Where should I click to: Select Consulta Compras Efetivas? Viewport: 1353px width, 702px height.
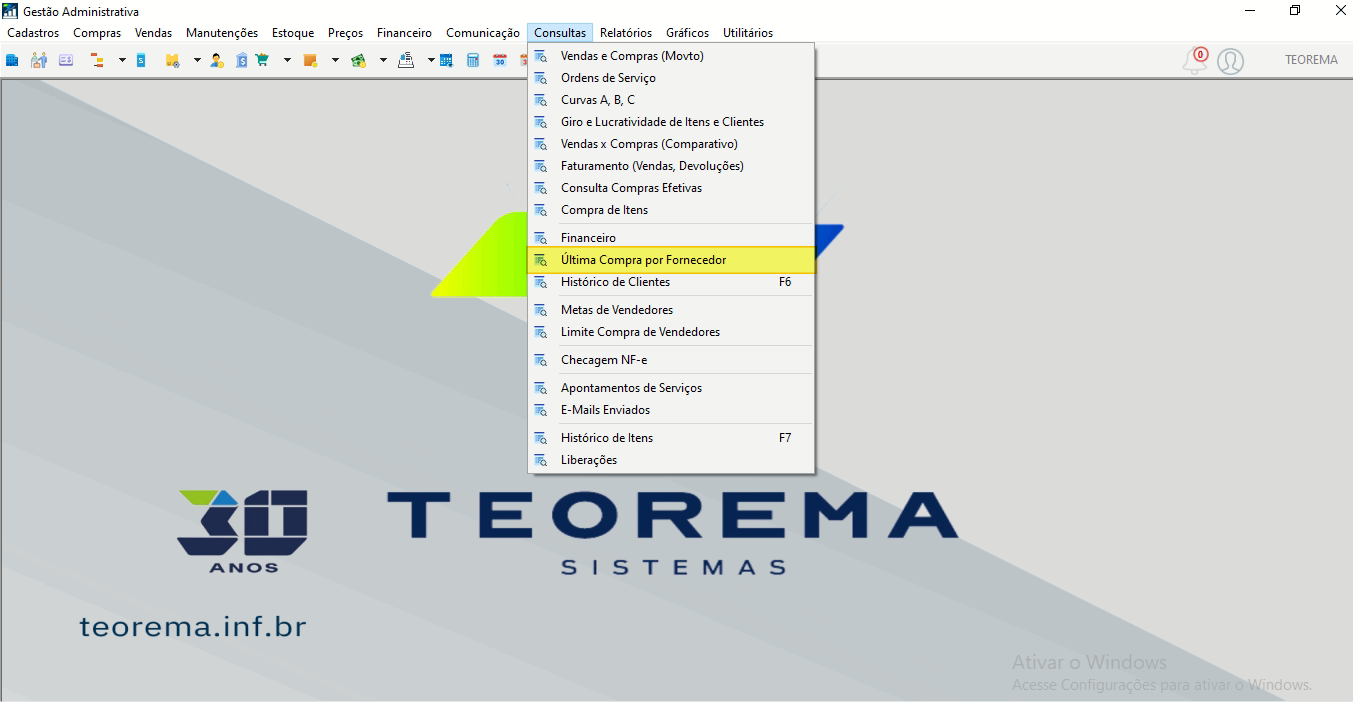(672, 188)
